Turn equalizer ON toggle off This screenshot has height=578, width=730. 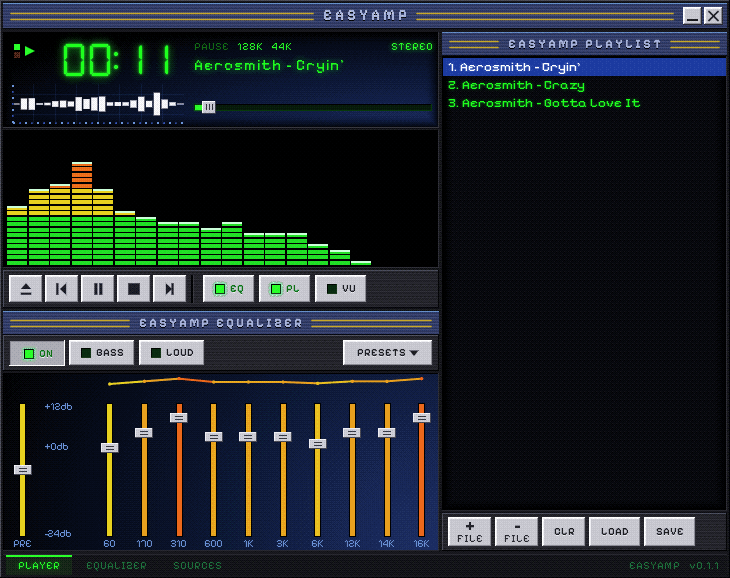pos(37,353)
